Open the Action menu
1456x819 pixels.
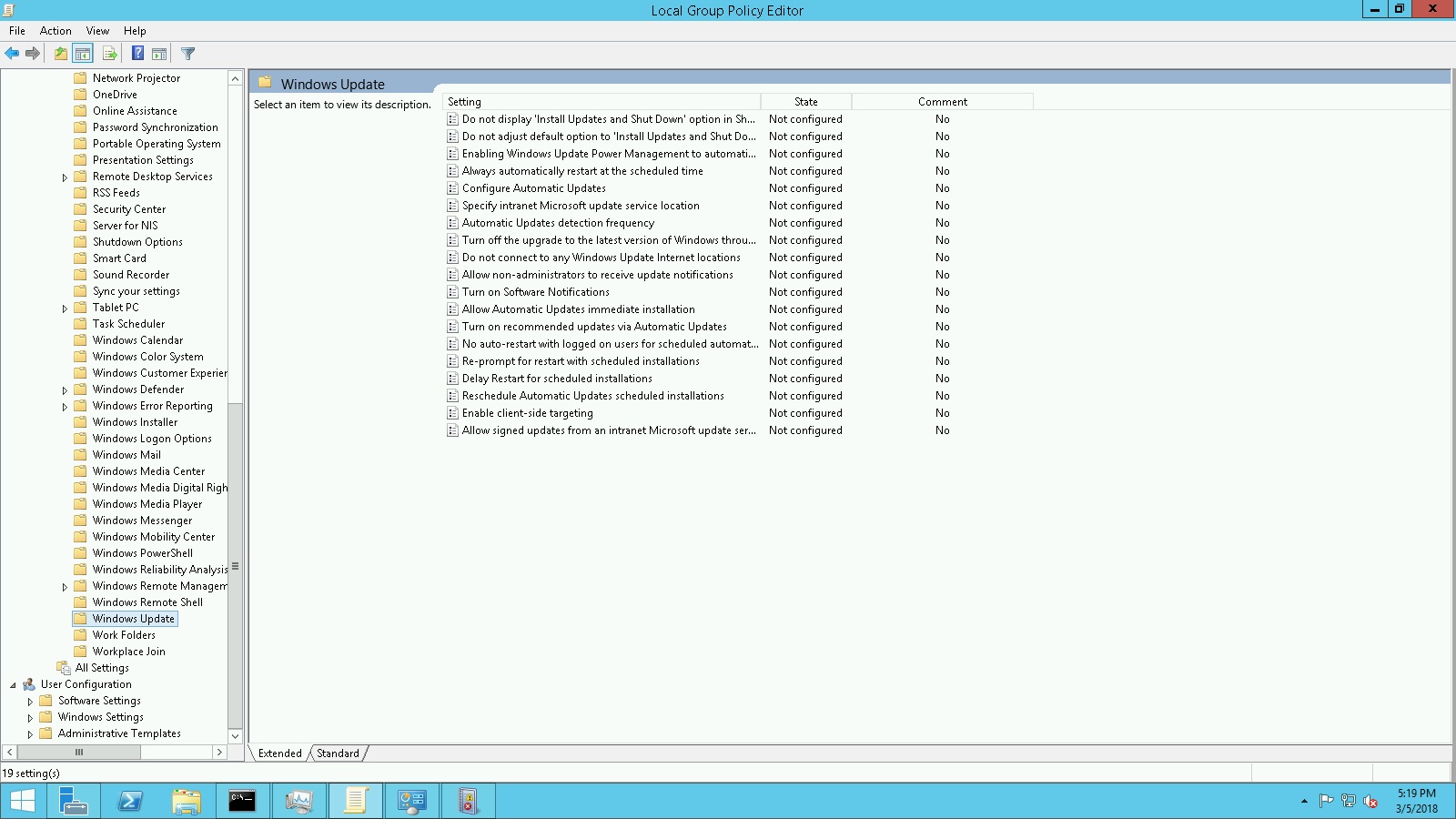coord(56,31)
